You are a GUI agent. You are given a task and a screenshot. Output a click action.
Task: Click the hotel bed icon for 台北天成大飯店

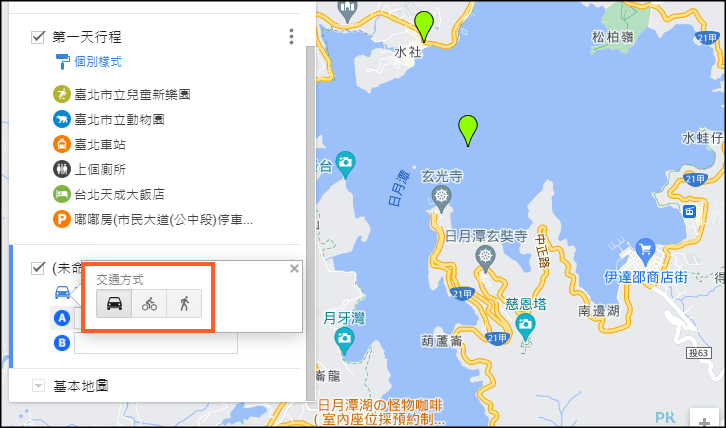click(x=62, y=195)
